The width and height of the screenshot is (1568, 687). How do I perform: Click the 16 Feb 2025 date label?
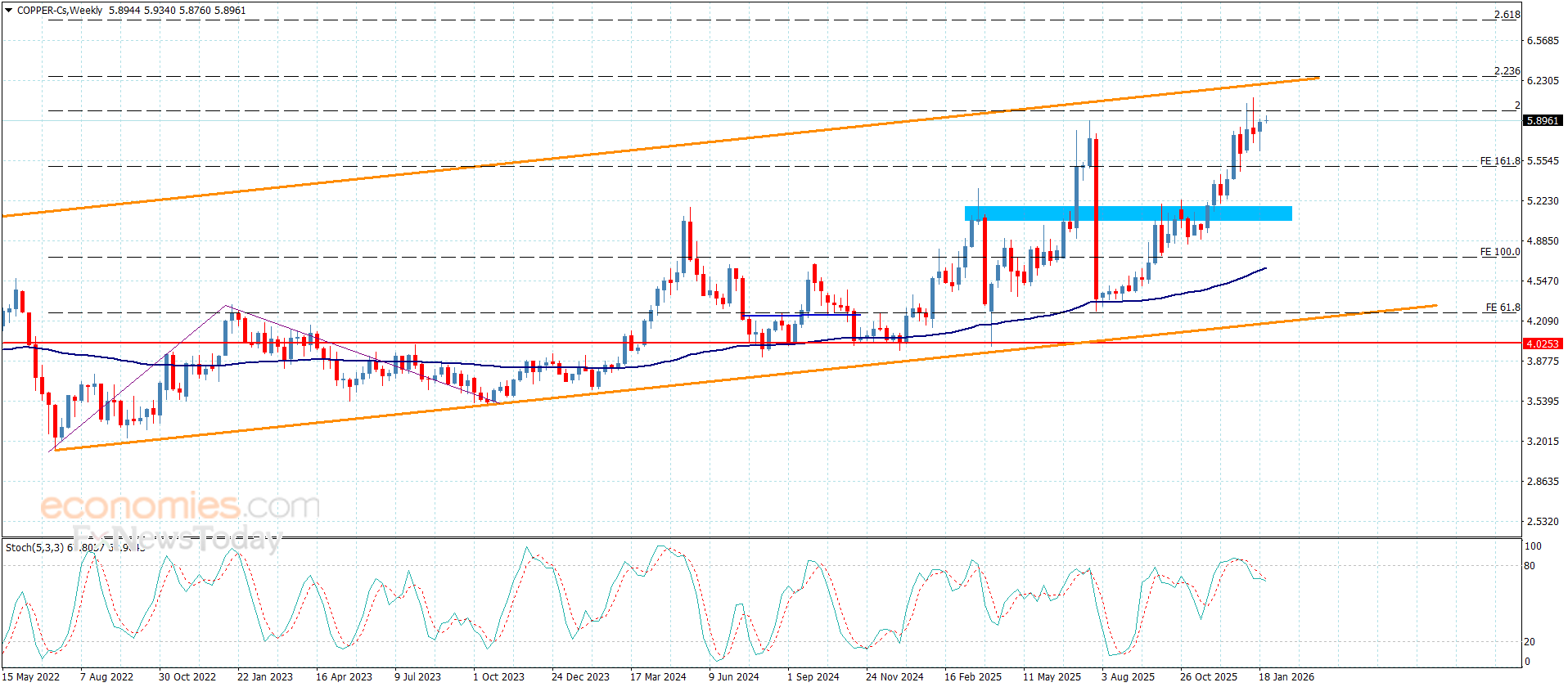click(x=973, y=676)
